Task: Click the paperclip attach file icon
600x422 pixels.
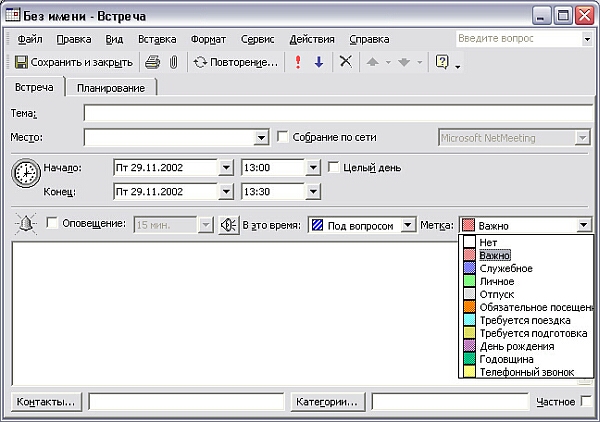Action: click(172, 62)
